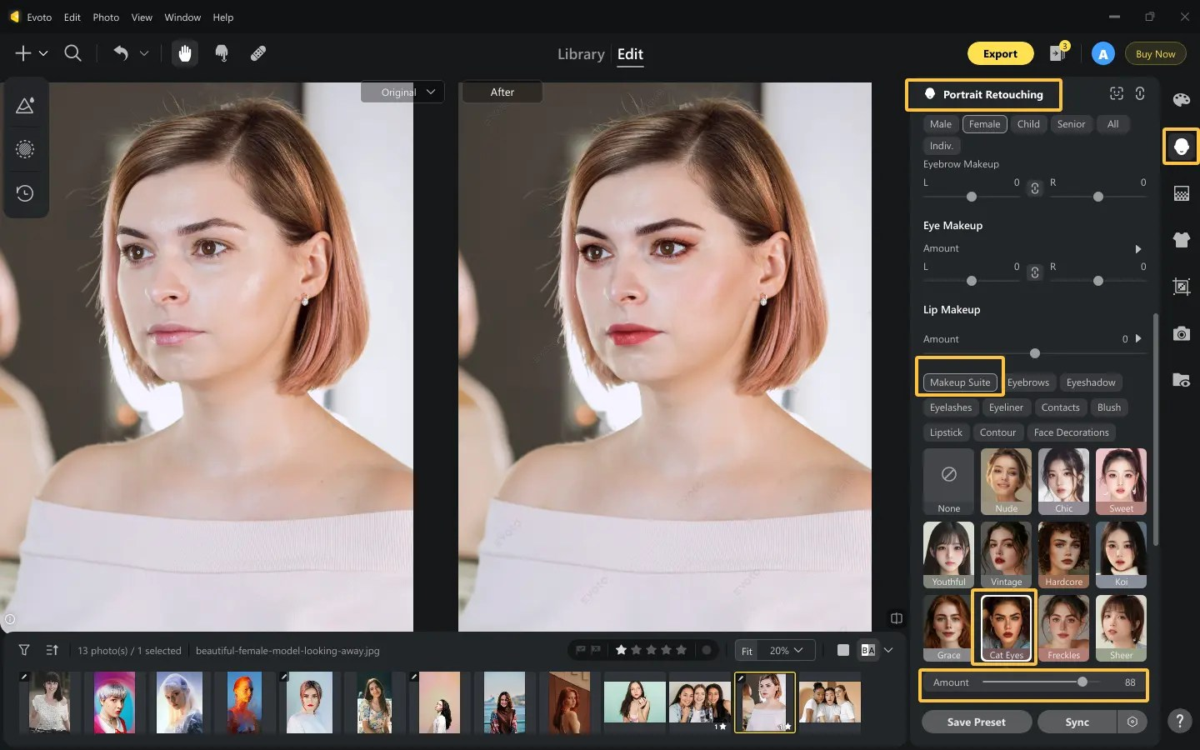This screenshot has width=1200, height=750.
Task: Select the healing bandage tool
Action: 257,54
